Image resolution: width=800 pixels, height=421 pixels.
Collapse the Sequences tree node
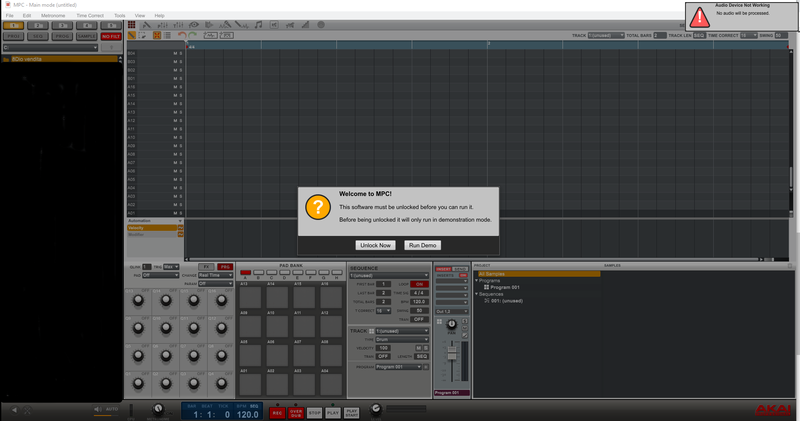tap(477, 294)
